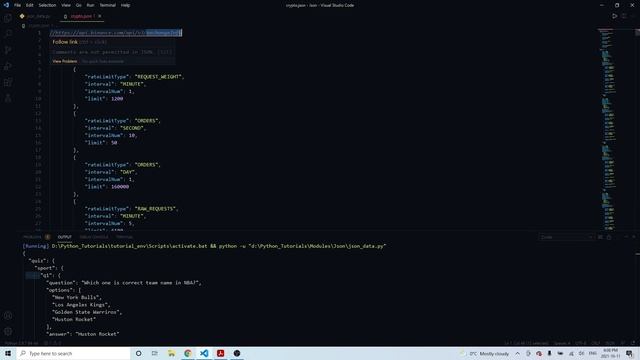Open the Selection menu

tap(47, 5)
